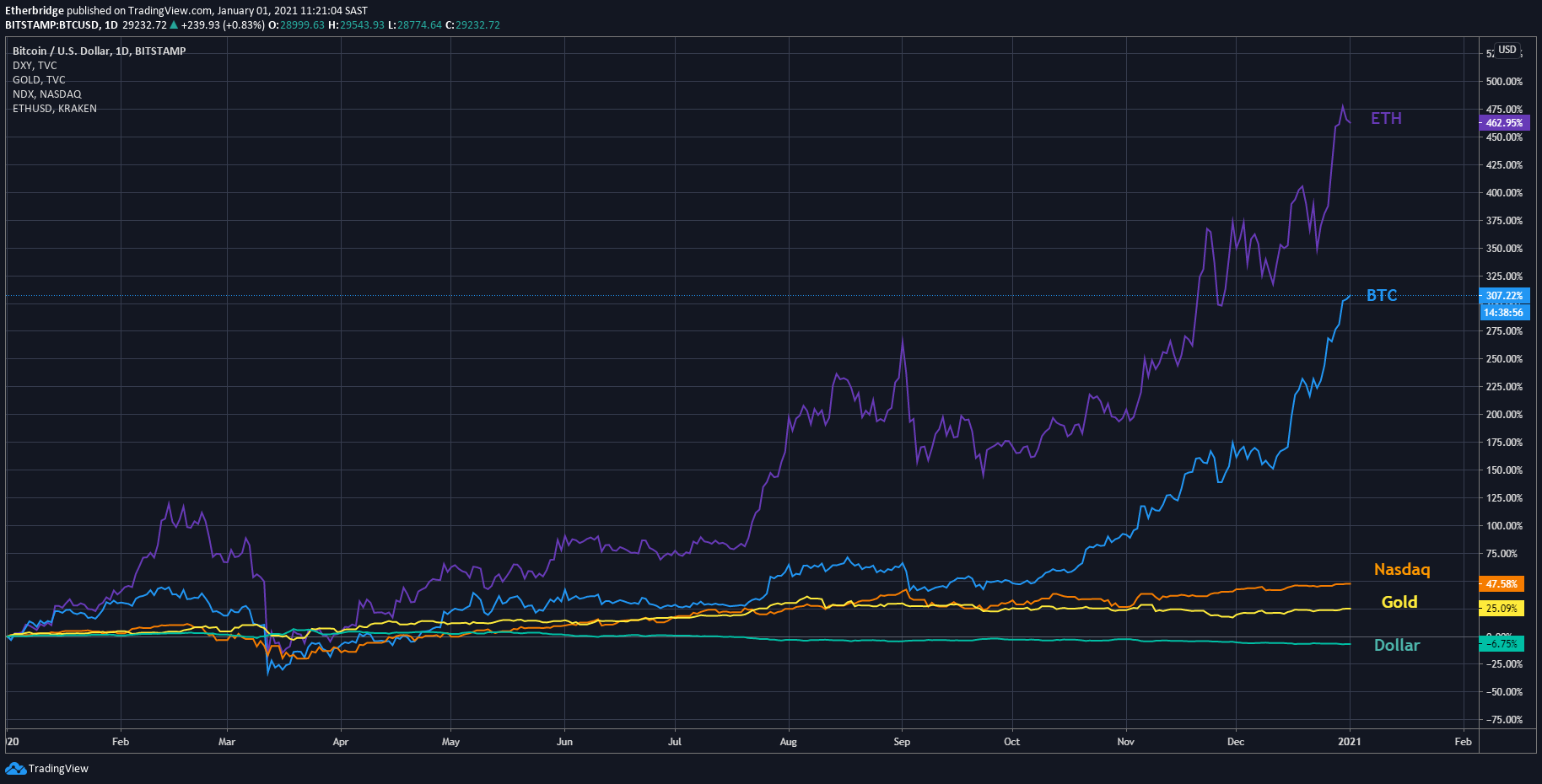This screenshot has width=1542, height=784.
Task: Click the Feb label after 2021 on axis
Action: pyautogui.click(x=1463, y=742)
